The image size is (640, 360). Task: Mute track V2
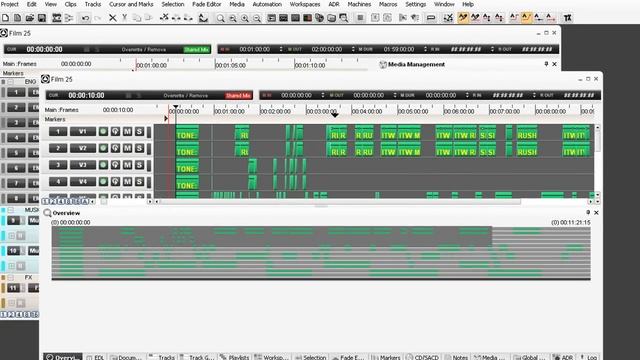(127, 148)
